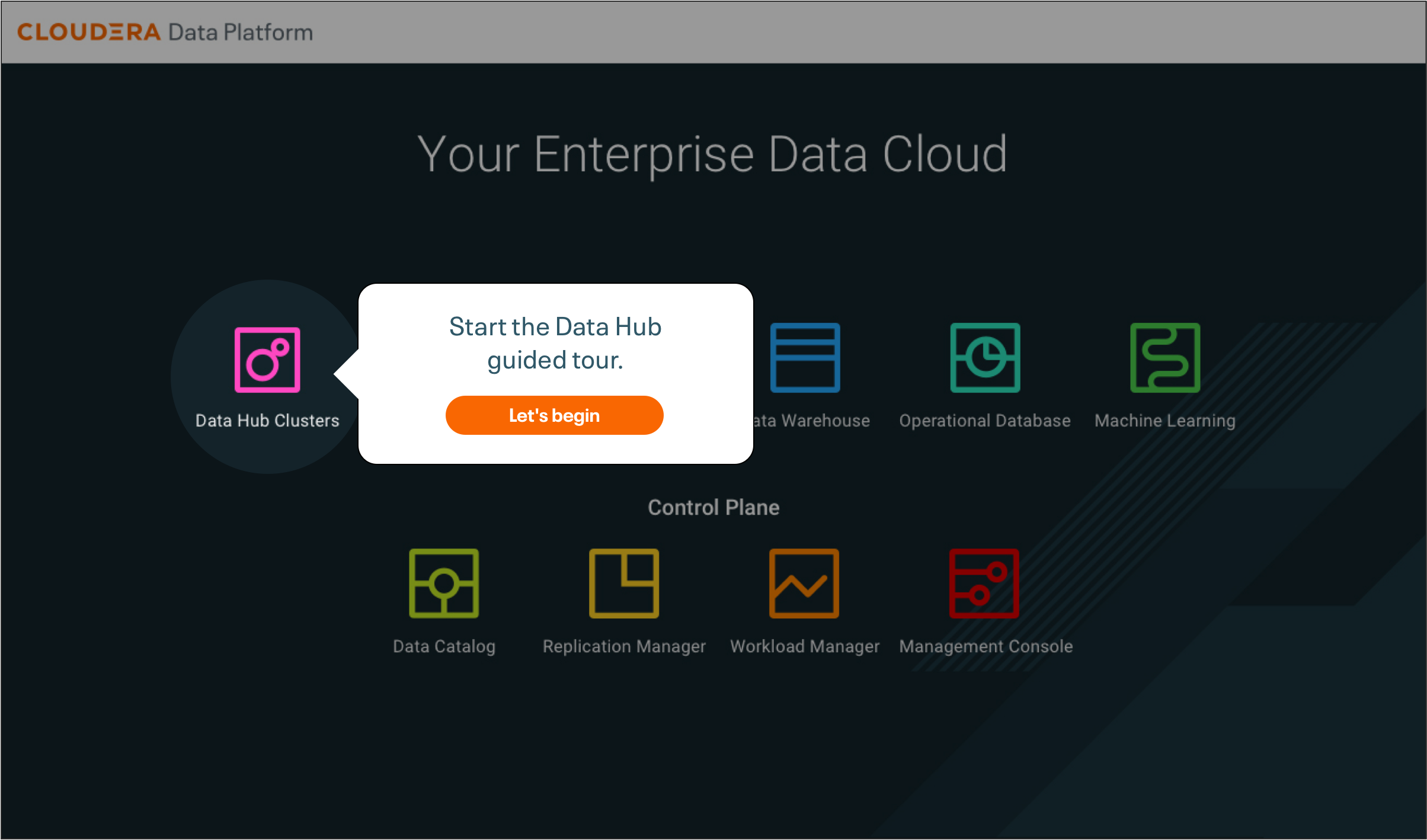
Task: Click the Data Hub Clusters label
Action: coord(267,421)
